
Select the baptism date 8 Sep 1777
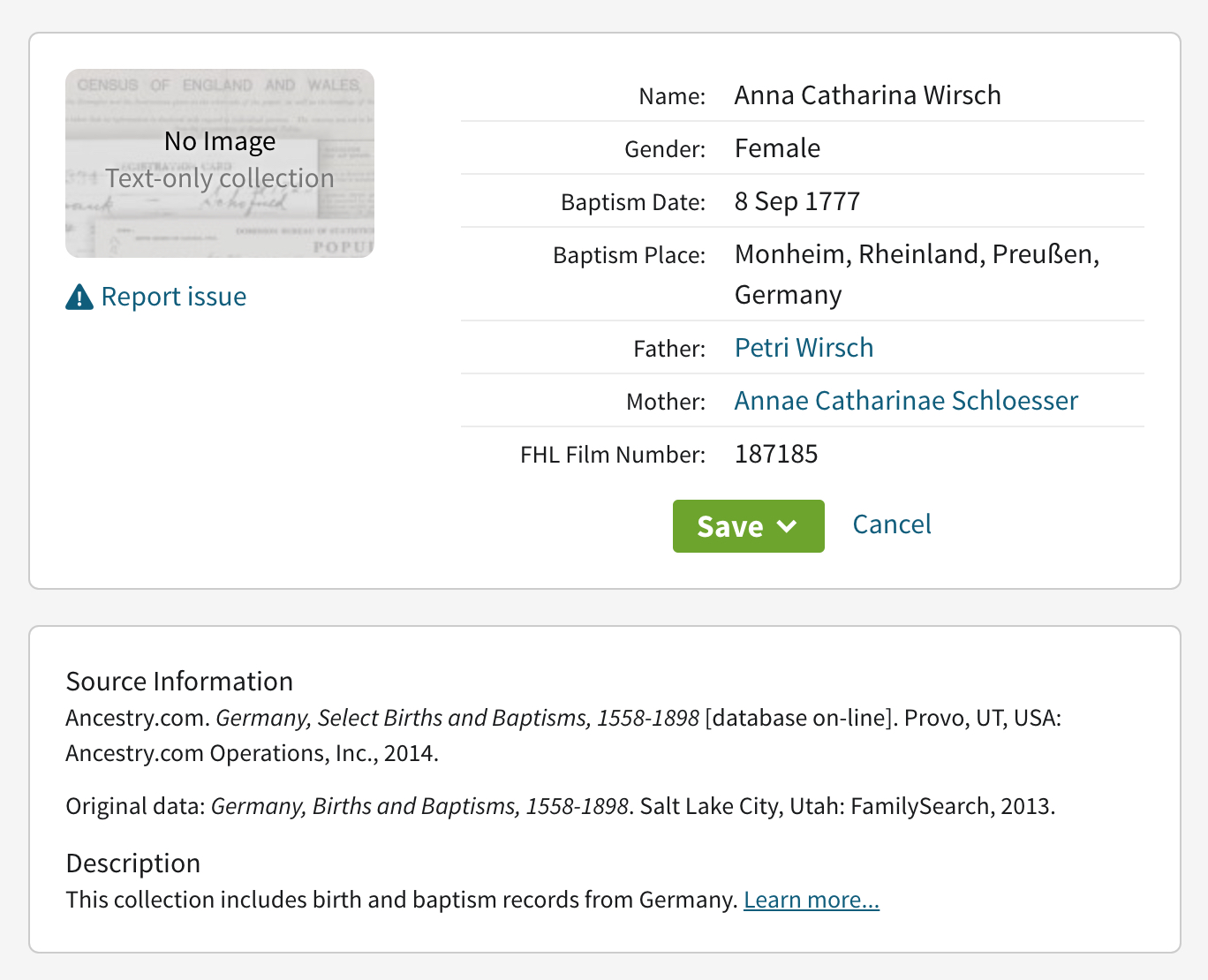[x=797, y=201]
